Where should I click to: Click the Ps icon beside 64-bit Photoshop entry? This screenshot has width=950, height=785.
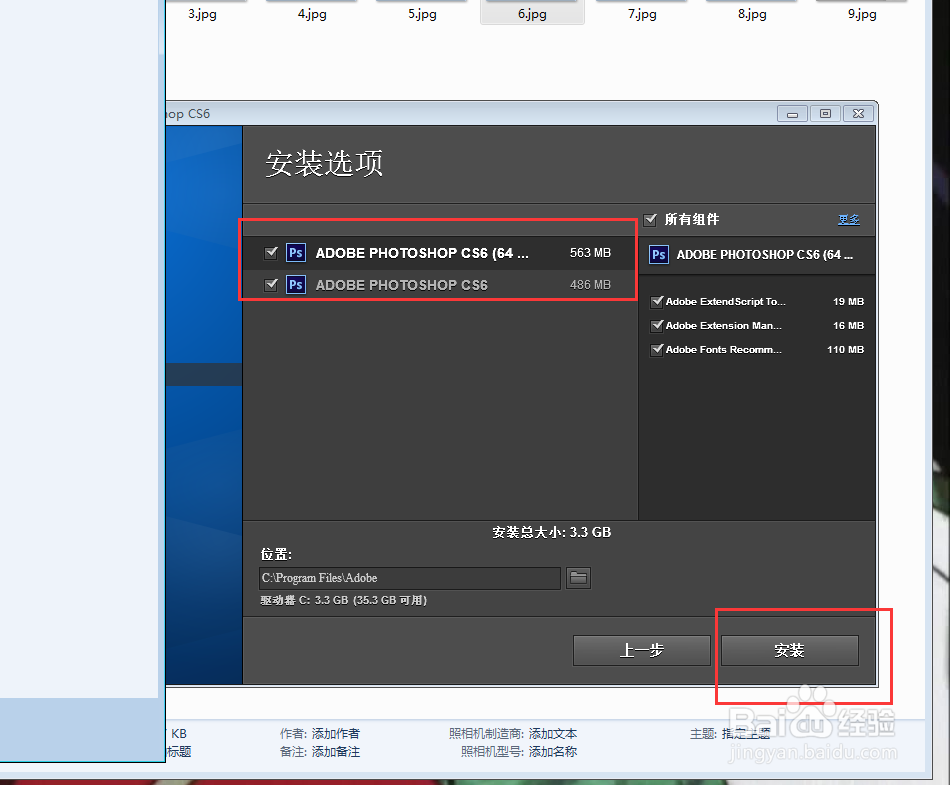click(295, 252)
